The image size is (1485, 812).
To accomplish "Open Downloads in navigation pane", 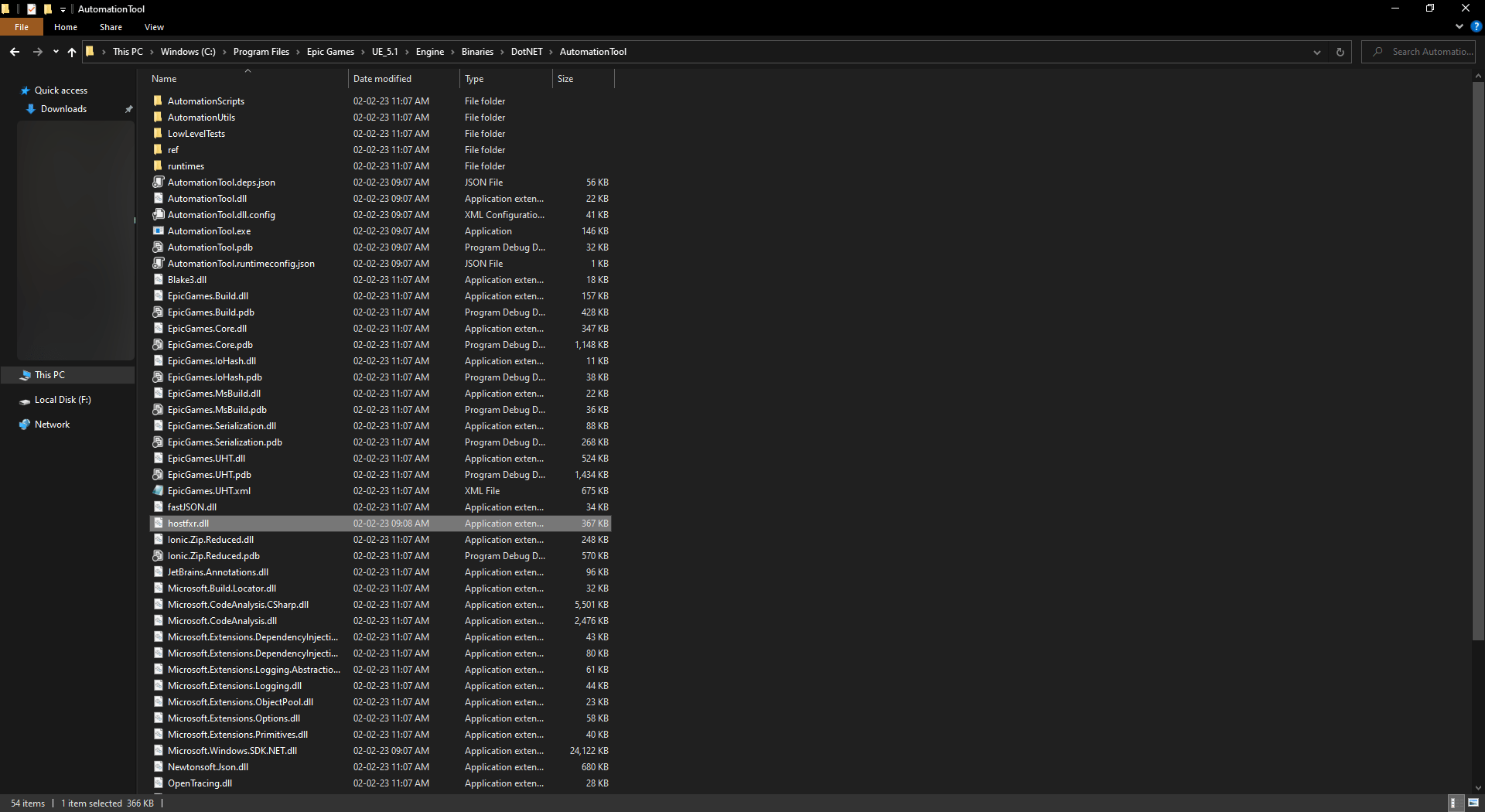I will (63, 109).
